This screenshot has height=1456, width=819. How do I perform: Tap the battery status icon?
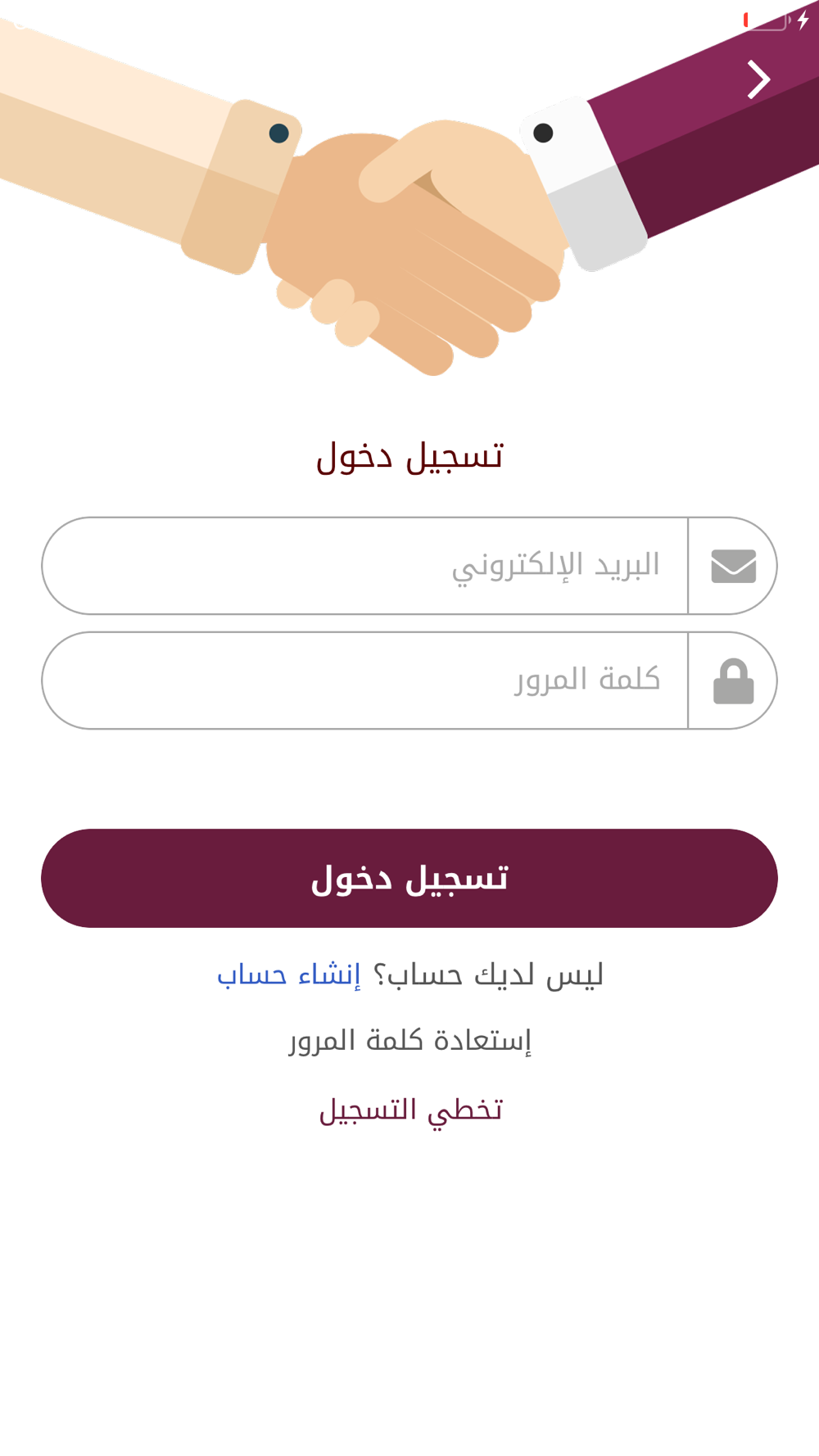[x=767, y=20]
